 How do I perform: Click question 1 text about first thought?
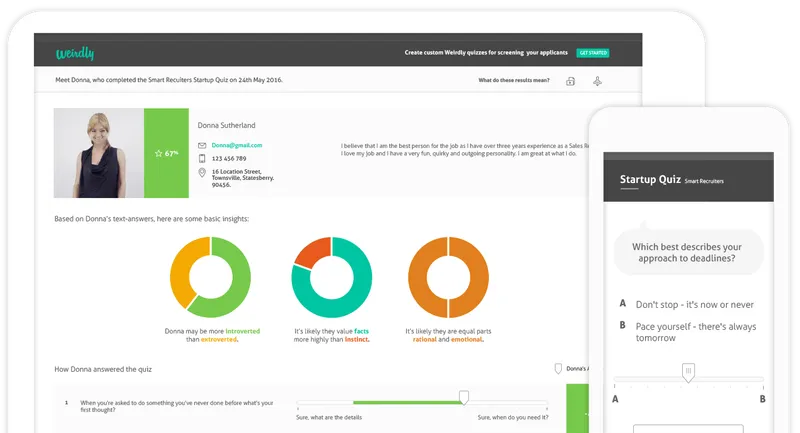(x=177, y=406)
